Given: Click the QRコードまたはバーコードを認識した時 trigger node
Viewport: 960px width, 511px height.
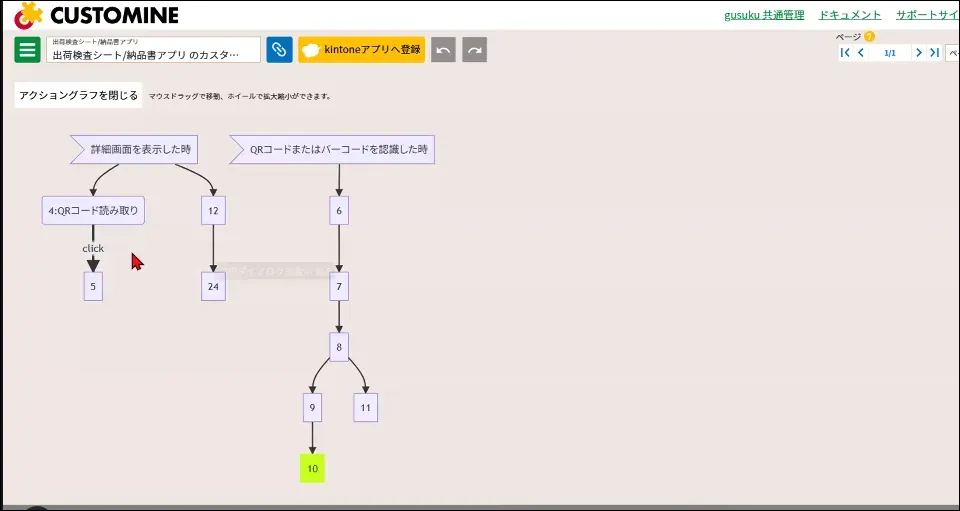Looking at the screenshot, I should pos(333,150).
